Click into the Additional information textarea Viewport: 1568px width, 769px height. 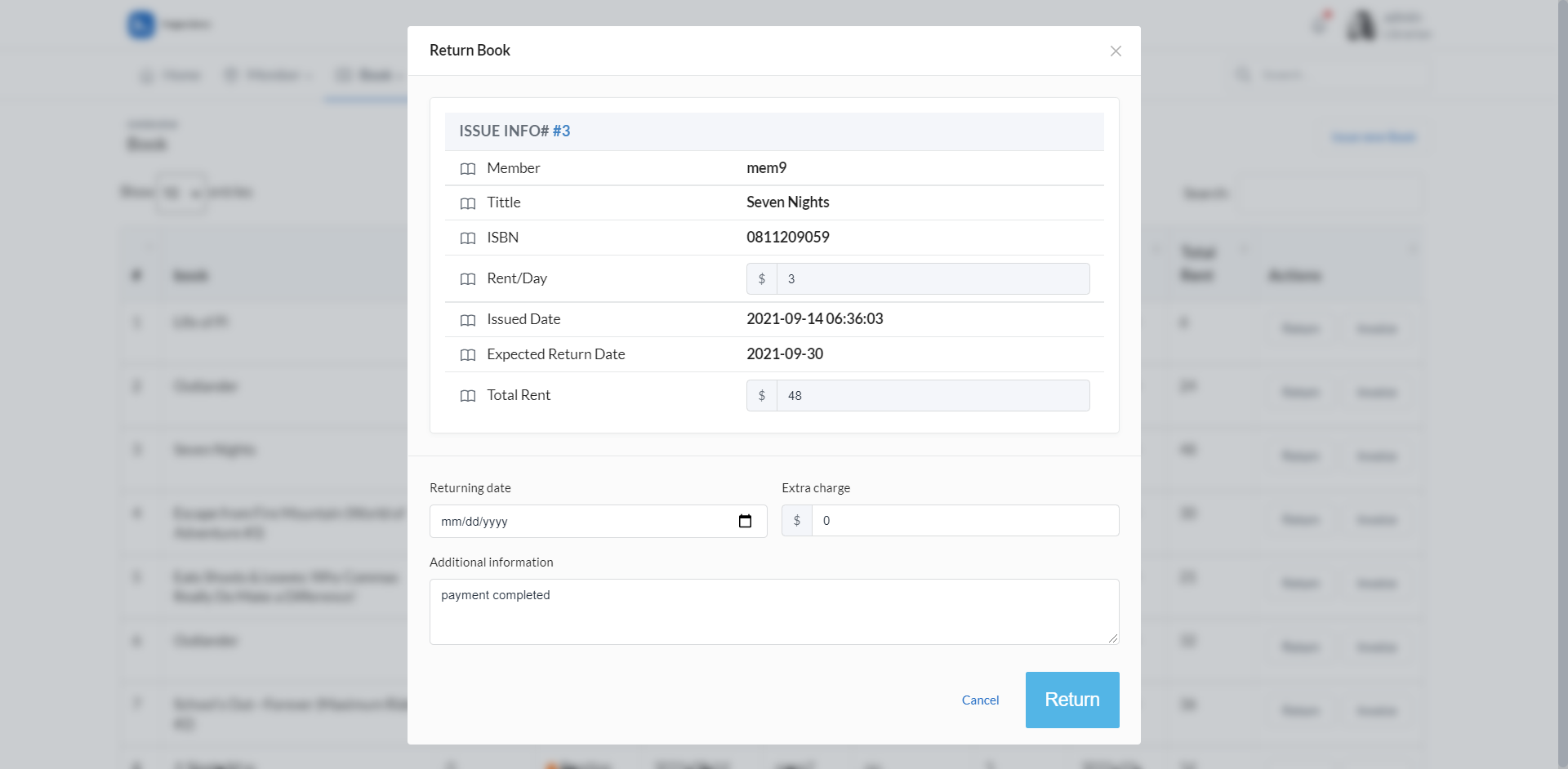tap(774, 611)
